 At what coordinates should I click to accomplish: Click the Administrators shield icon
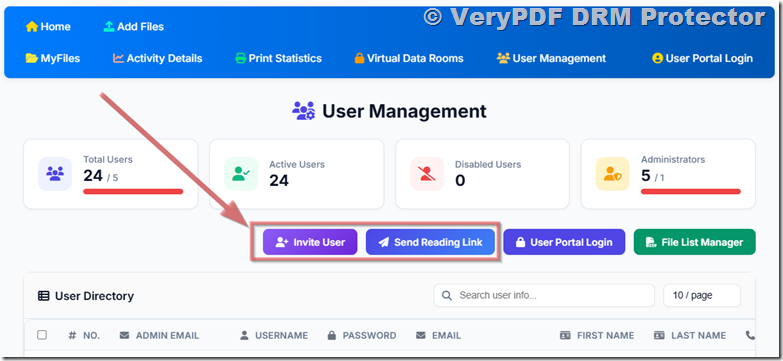tap(612, 174)
